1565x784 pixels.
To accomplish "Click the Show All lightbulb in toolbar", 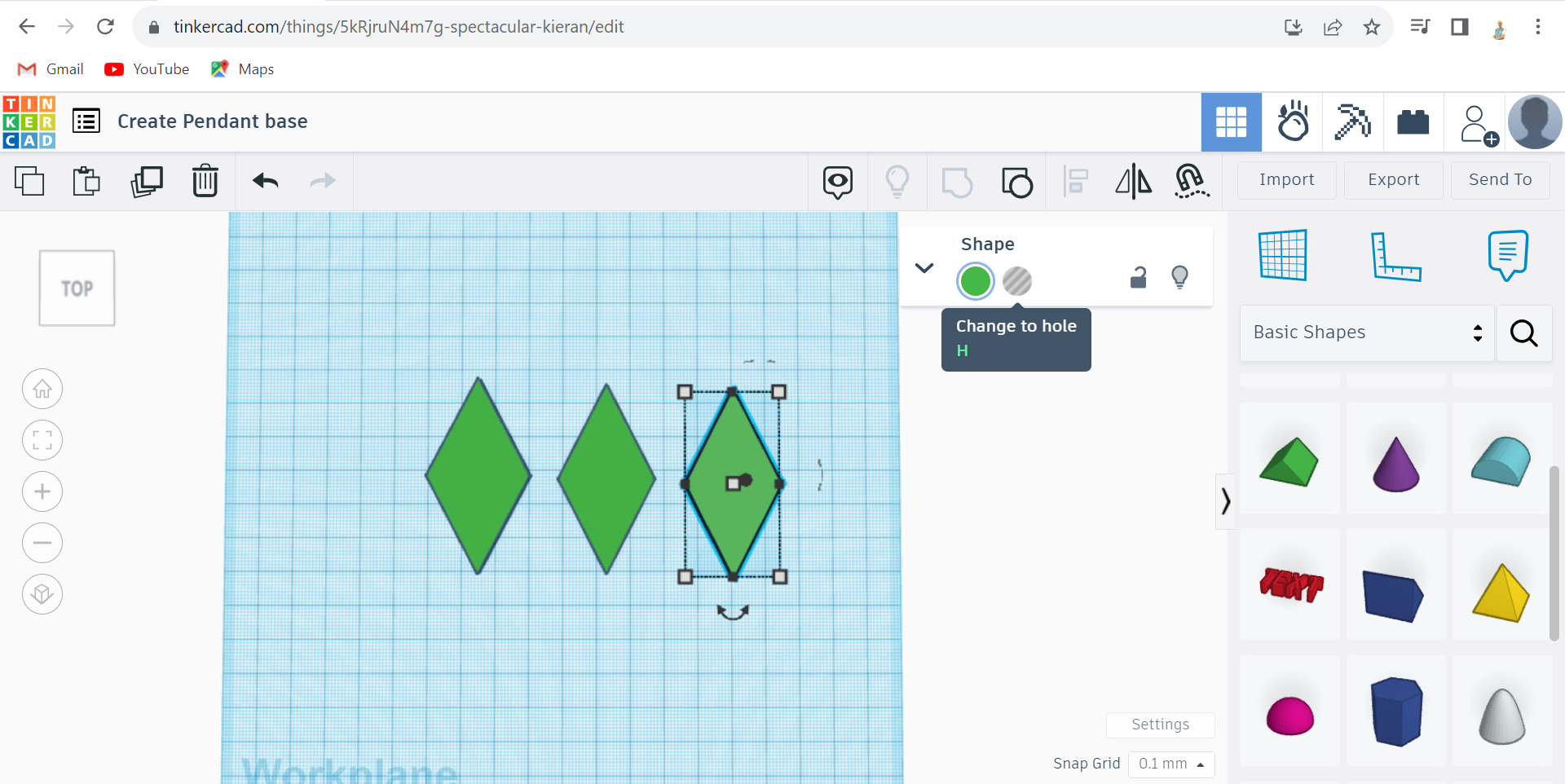I will 897,182.
